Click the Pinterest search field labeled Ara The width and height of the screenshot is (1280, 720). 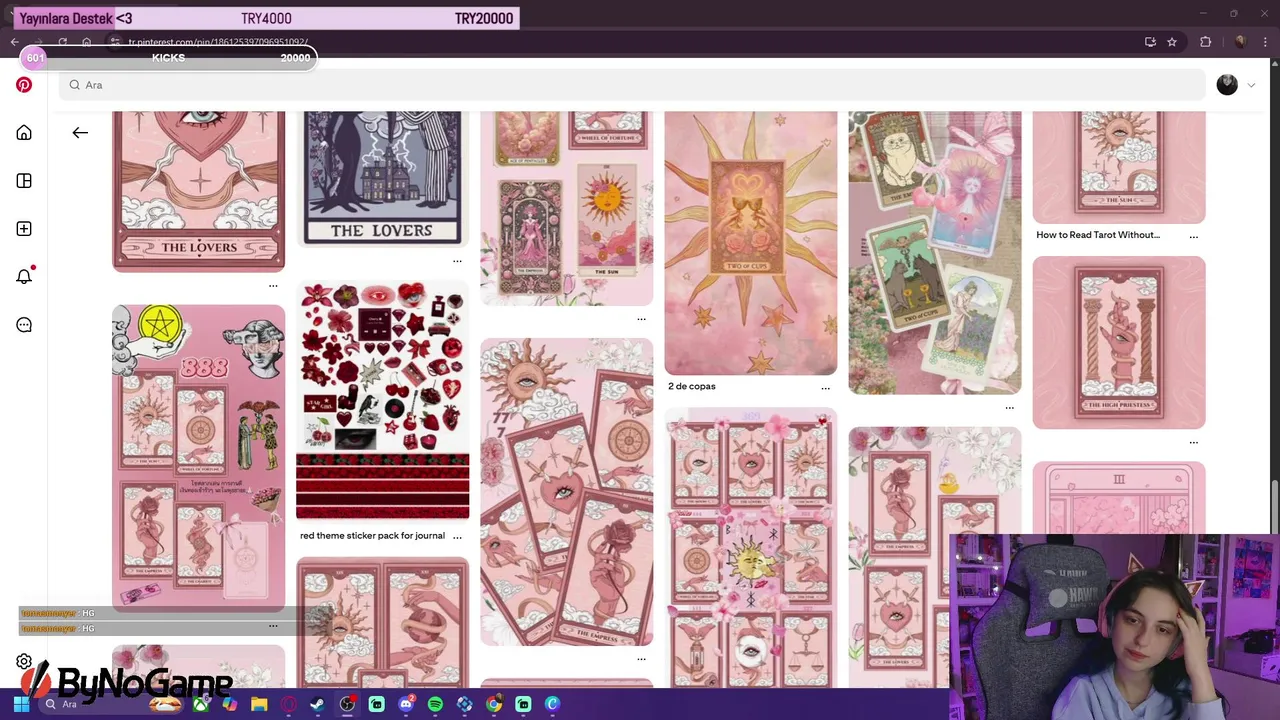click(x=632, y=85)
